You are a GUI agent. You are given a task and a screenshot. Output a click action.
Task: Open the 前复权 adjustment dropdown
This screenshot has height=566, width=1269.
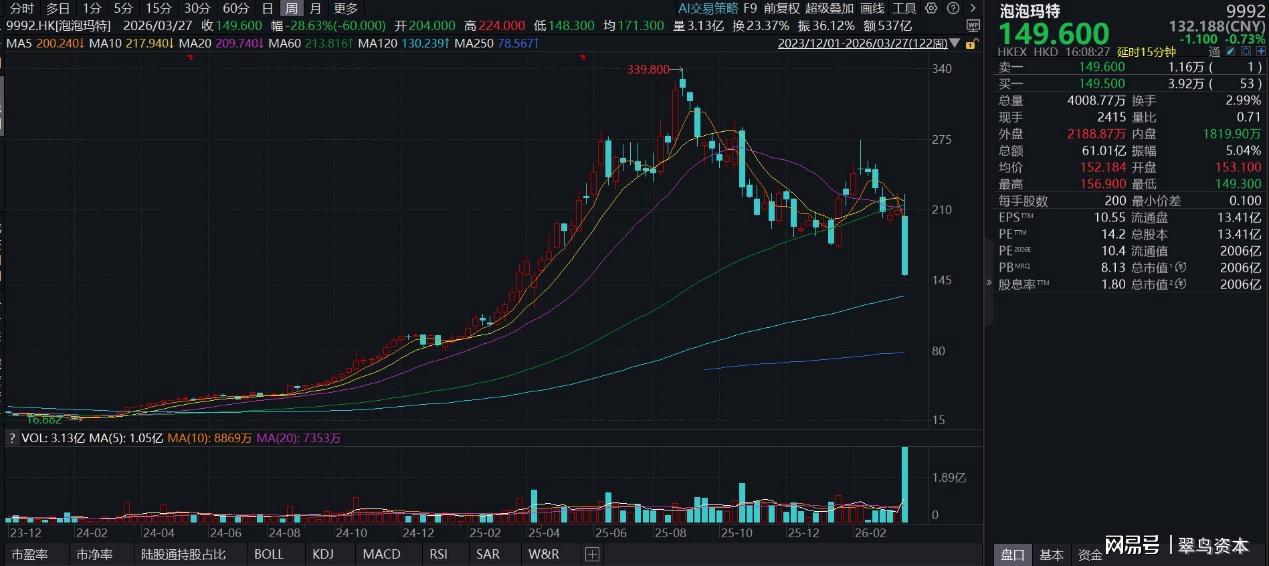point(782,8)
